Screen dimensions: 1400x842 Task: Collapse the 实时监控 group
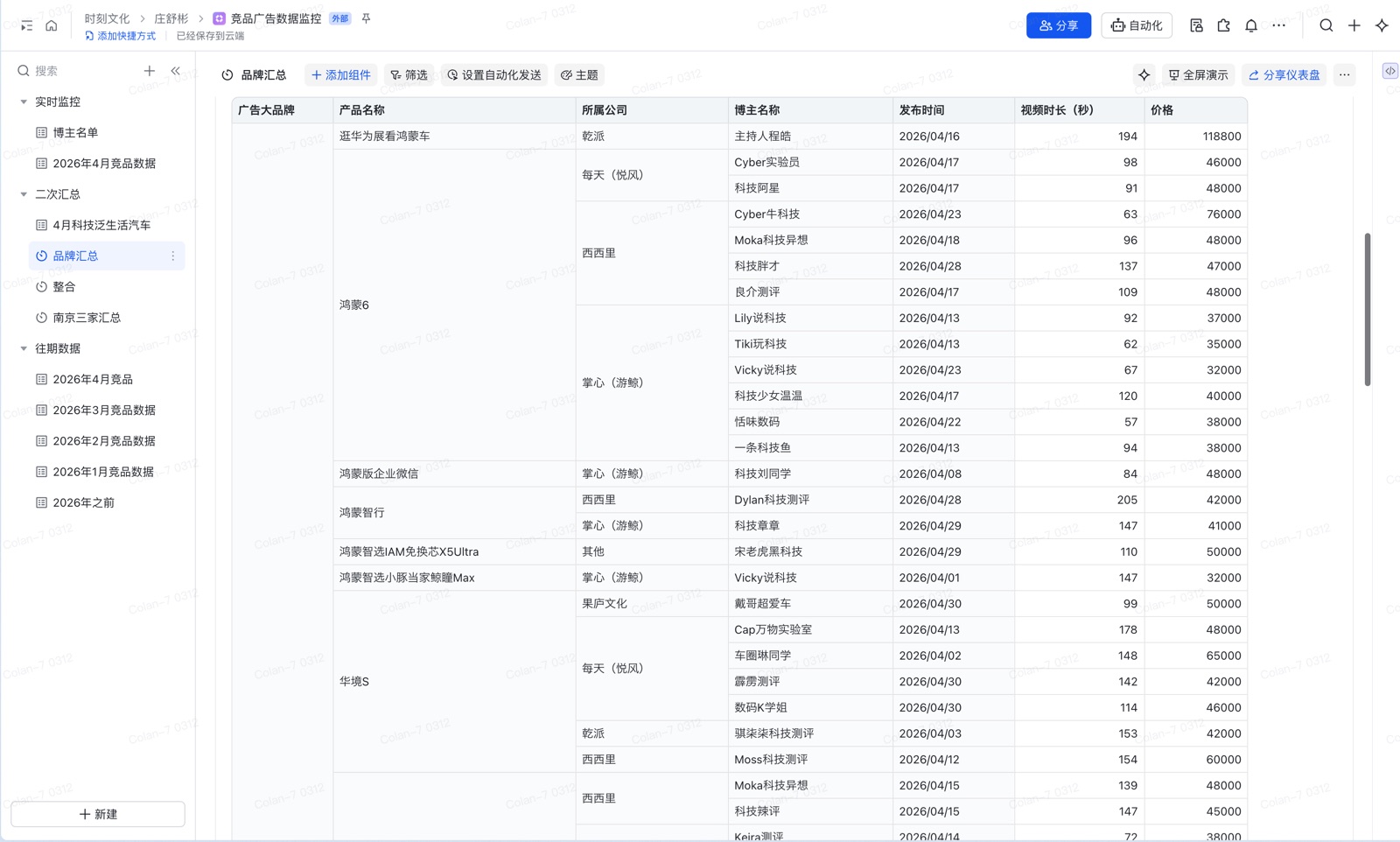coord(24,102)
